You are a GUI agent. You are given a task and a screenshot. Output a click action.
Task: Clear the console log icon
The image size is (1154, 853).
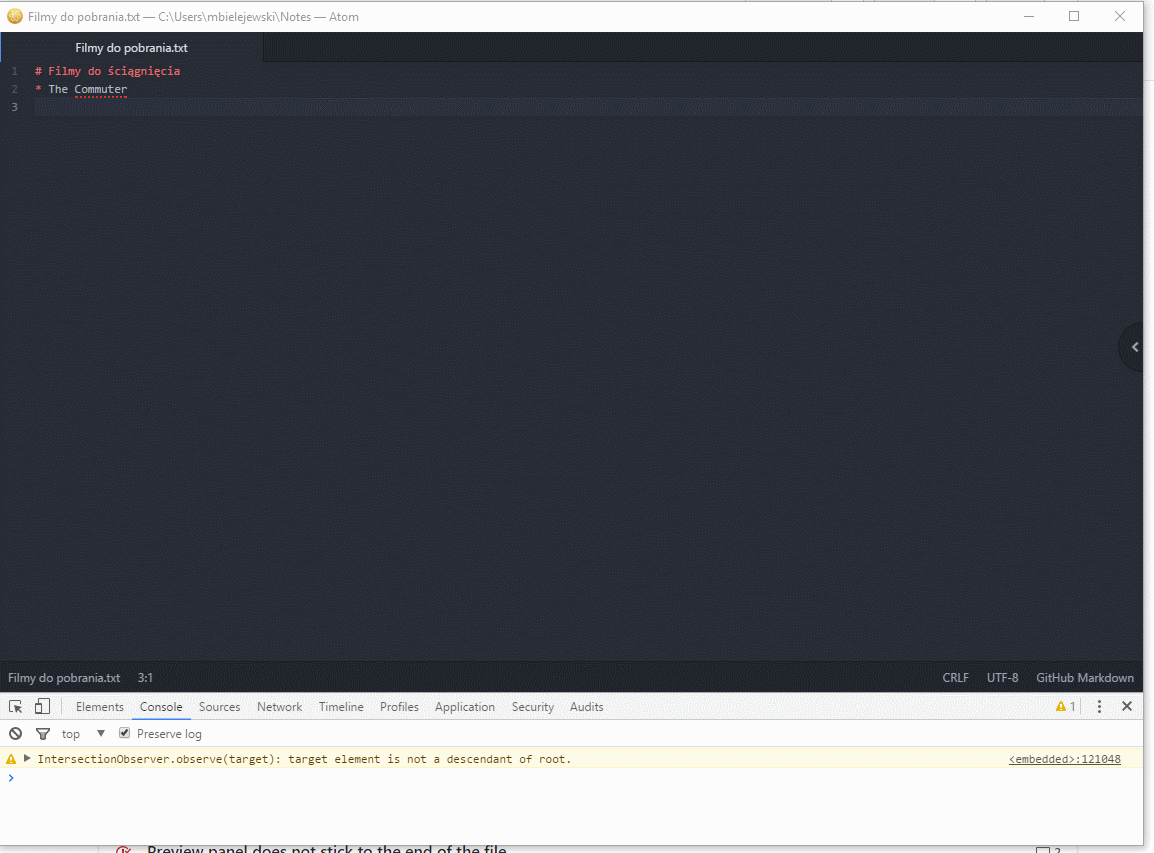point(15,734)
